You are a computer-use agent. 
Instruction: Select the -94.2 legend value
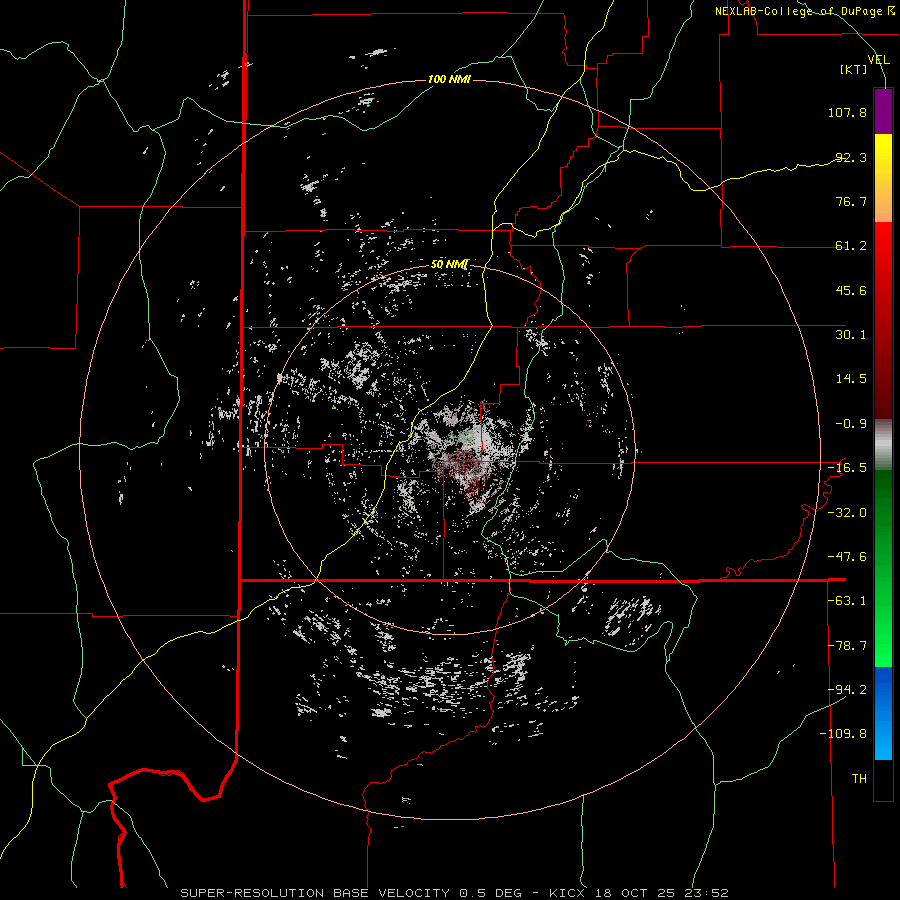click(847, 690)
